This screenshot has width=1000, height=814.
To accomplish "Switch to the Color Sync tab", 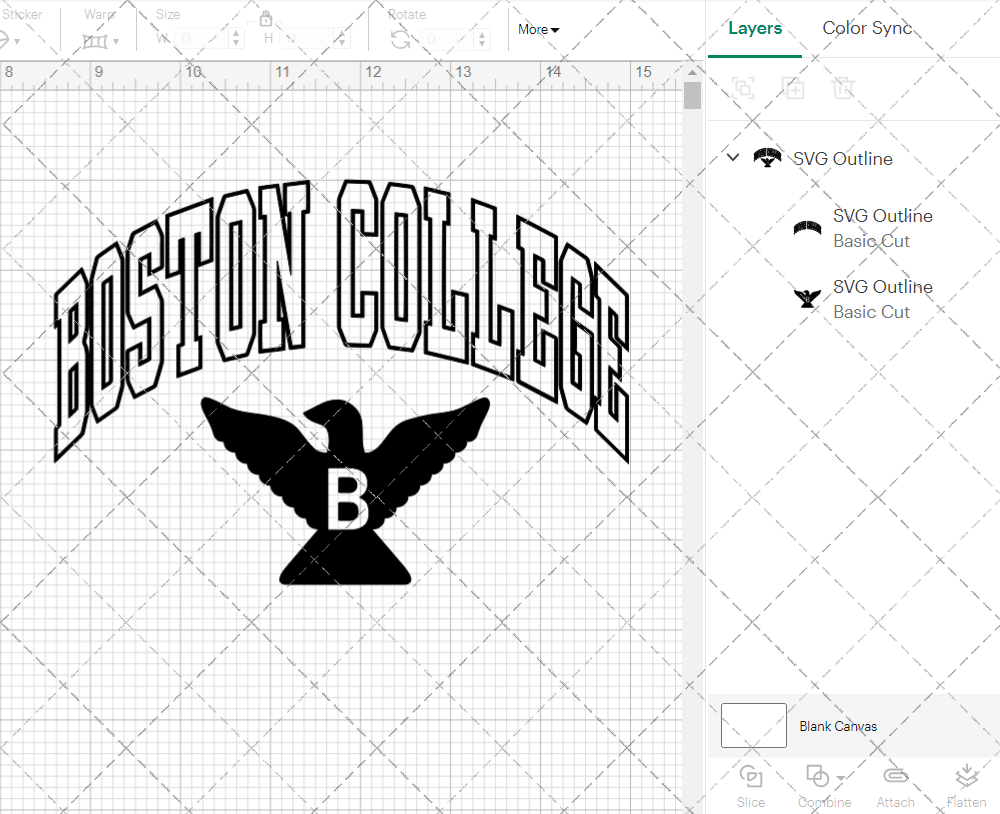I will point(867,28).
